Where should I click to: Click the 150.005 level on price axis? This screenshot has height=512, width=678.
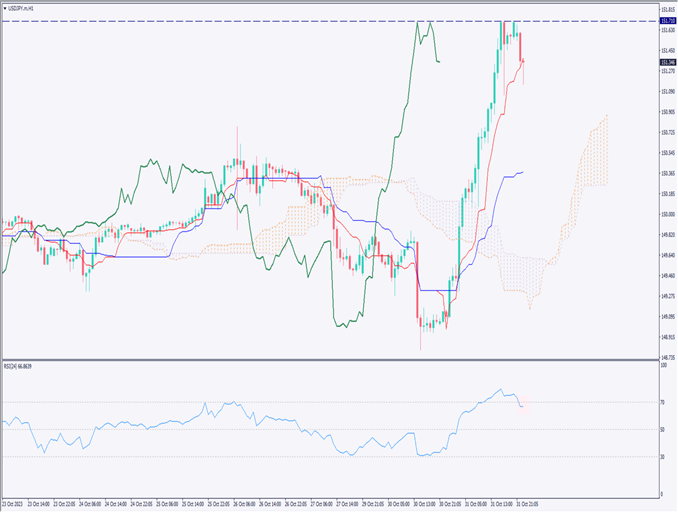[x=667, y=214]
